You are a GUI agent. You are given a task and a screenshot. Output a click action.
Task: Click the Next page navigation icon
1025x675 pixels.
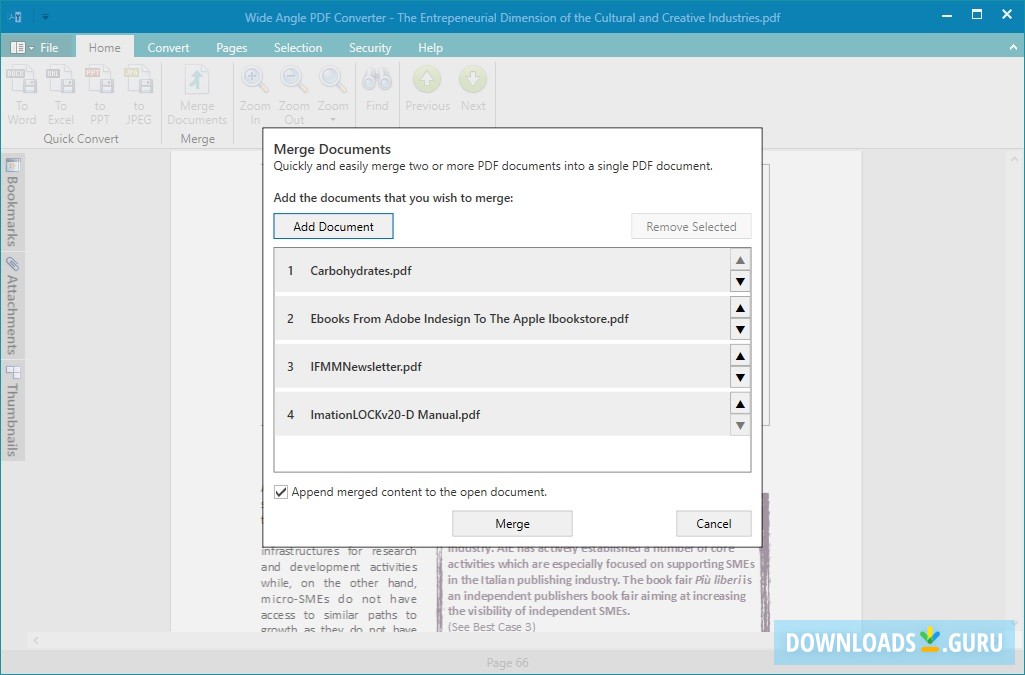click(473, 80)
